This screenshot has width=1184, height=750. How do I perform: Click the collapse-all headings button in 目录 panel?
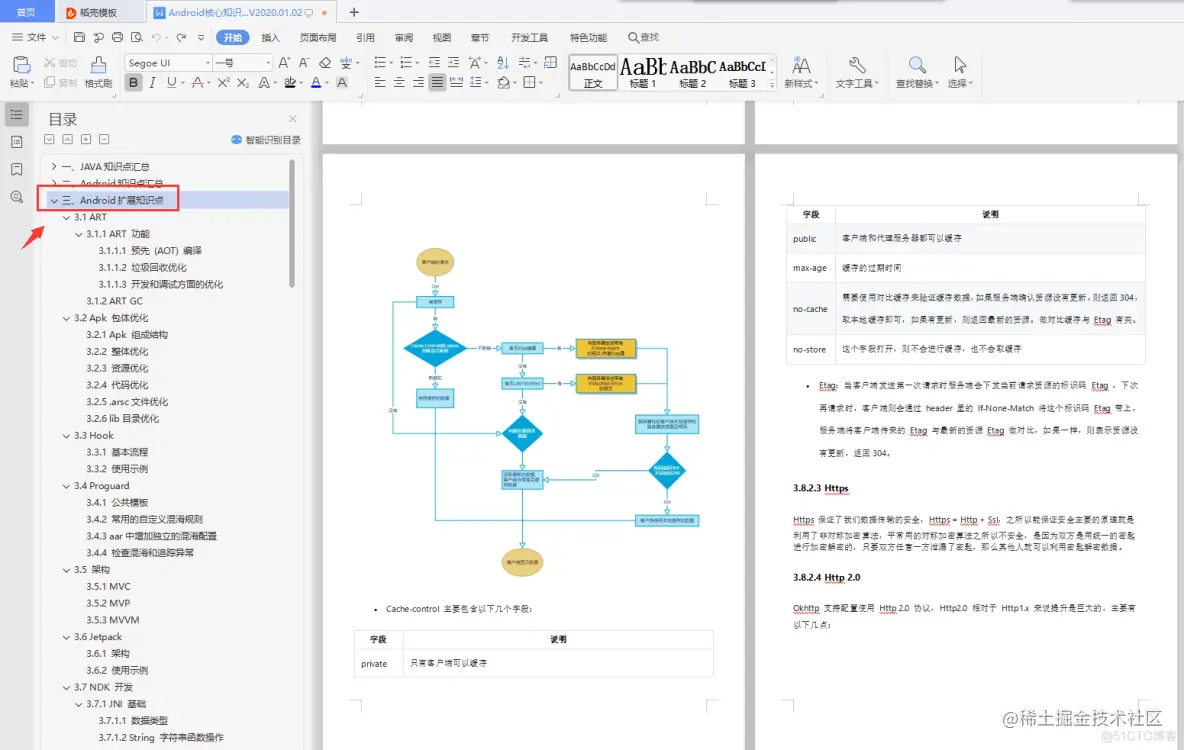tap(104, 138)
